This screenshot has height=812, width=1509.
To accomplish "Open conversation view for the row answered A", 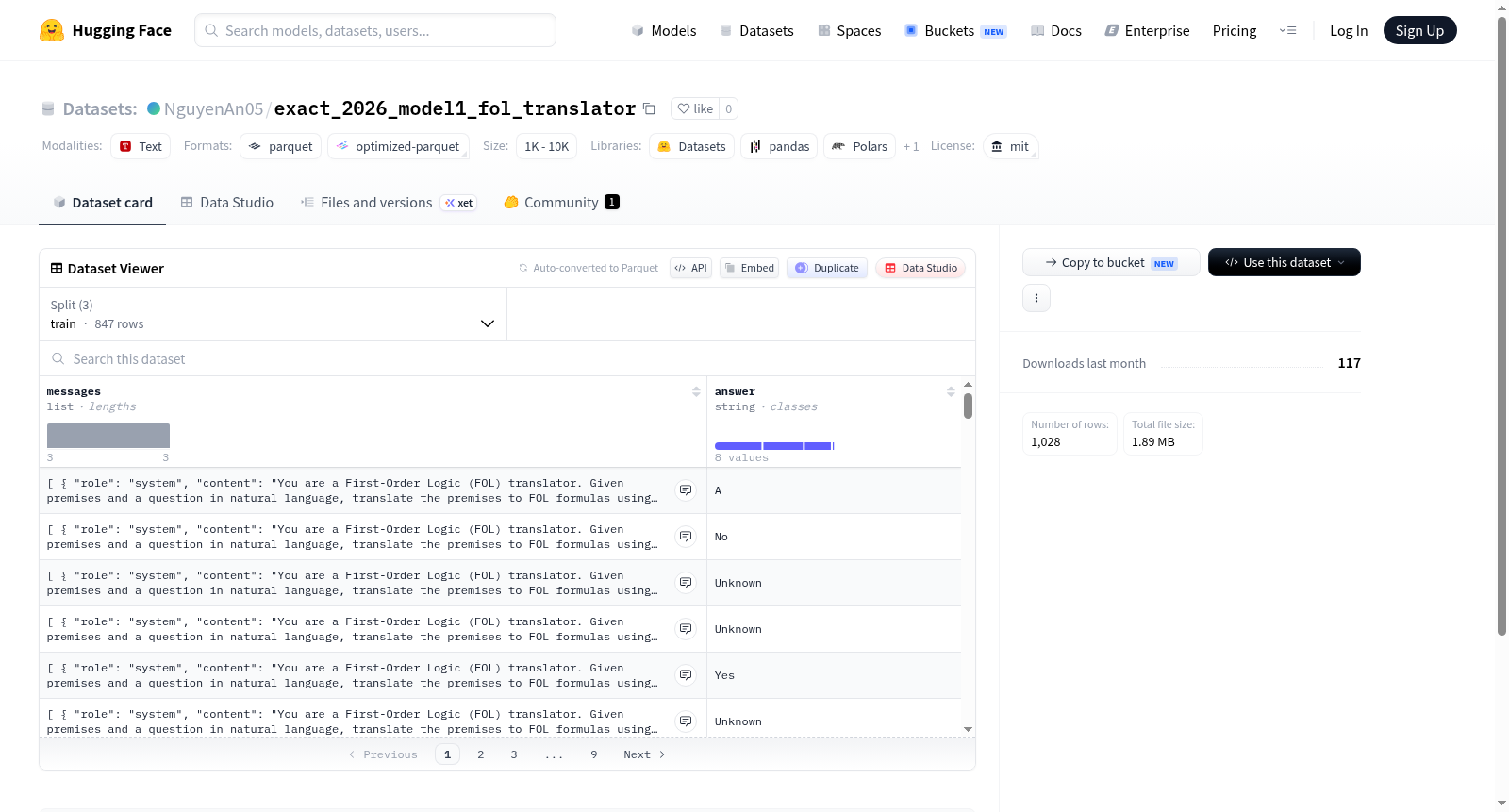I will [686, 490].
